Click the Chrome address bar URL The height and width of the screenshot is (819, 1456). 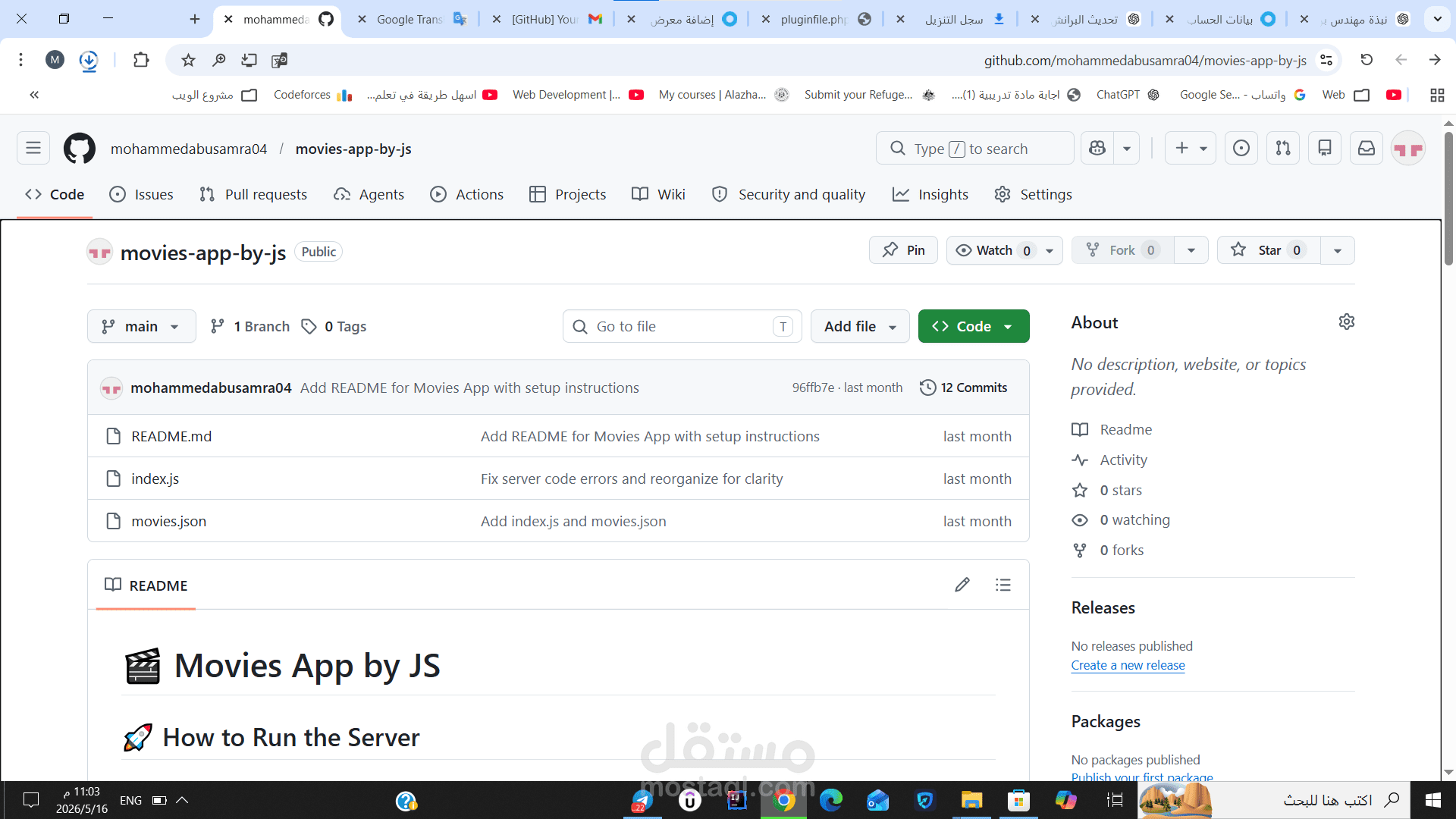1145,60
